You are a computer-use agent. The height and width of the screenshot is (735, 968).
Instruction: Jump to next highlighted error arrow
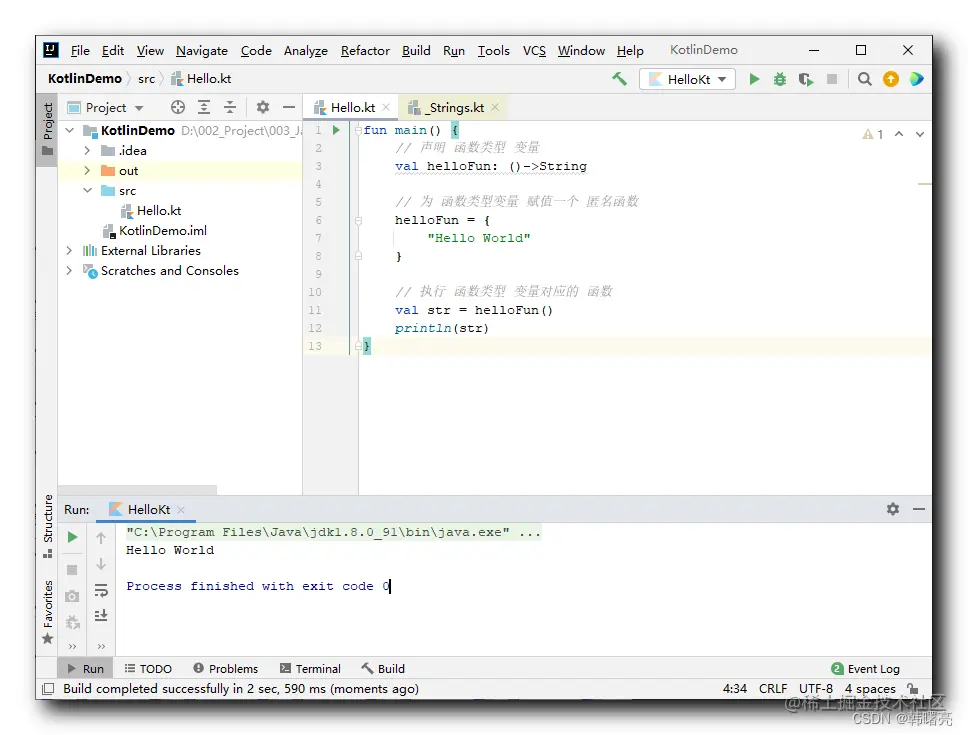coord(920,134)
